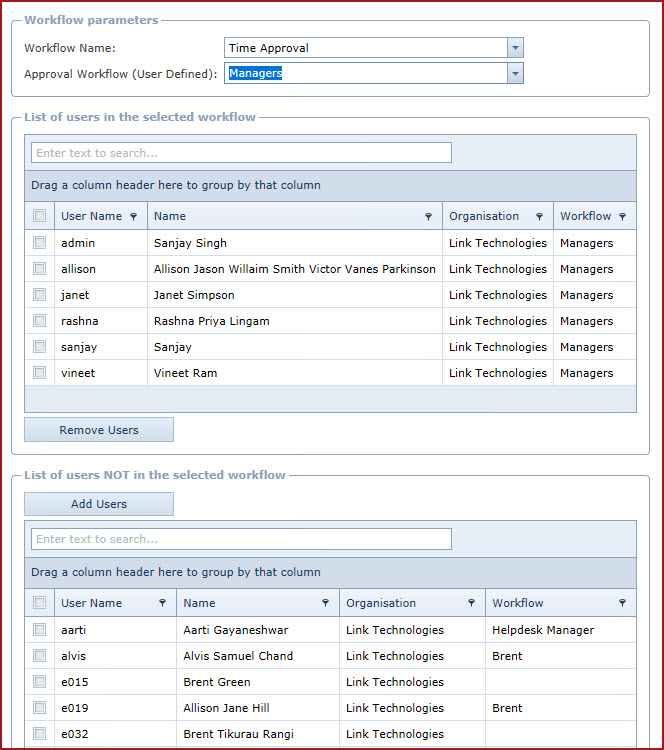Click filter icon in lower Workflow header
664x750 pixels.
coord(622,603)
